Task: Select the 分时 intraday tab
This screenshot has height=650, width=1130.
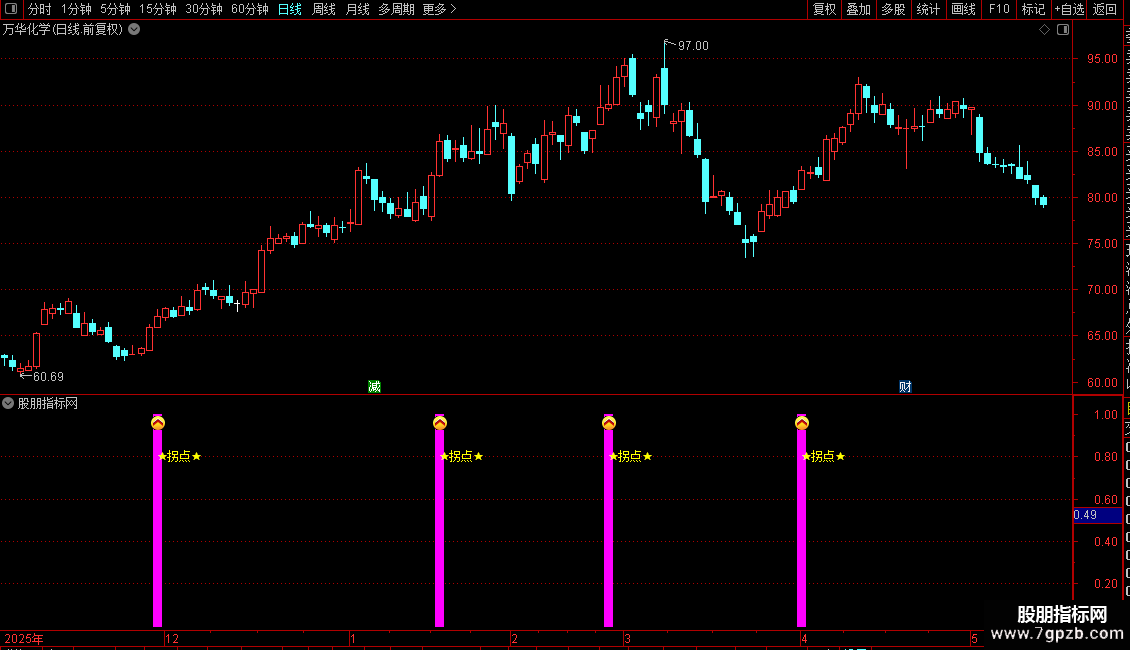Action: (40, 9)
